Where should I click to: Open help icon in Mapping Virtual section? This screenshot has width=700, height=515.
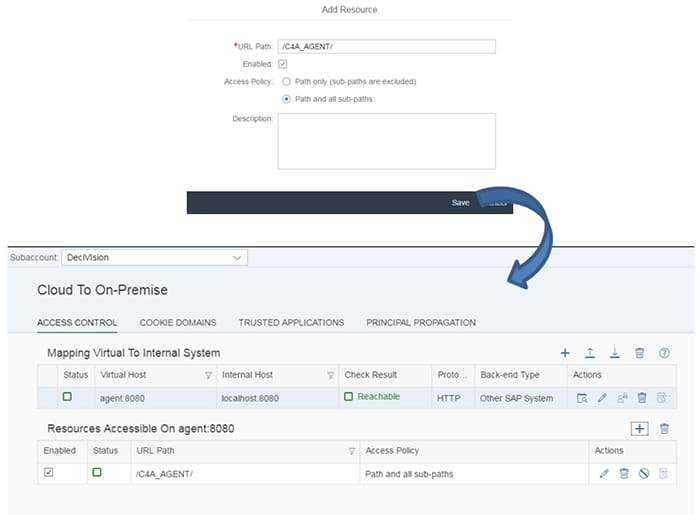(x=664, y=353)
